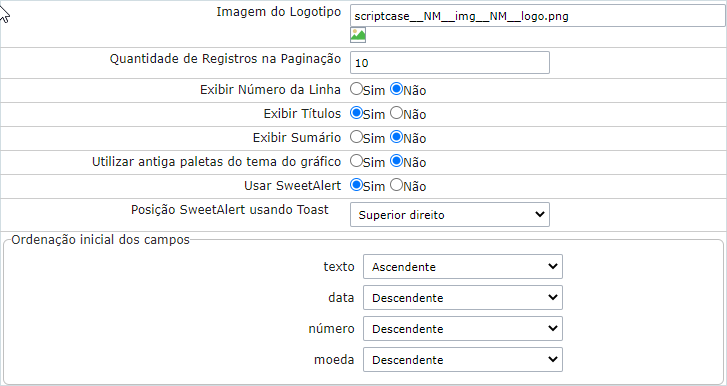Image resolution: width=727 pixels, height=386 pixels.
Task: Click the Imagem do Logotipo label
Action: click(279, 13)
